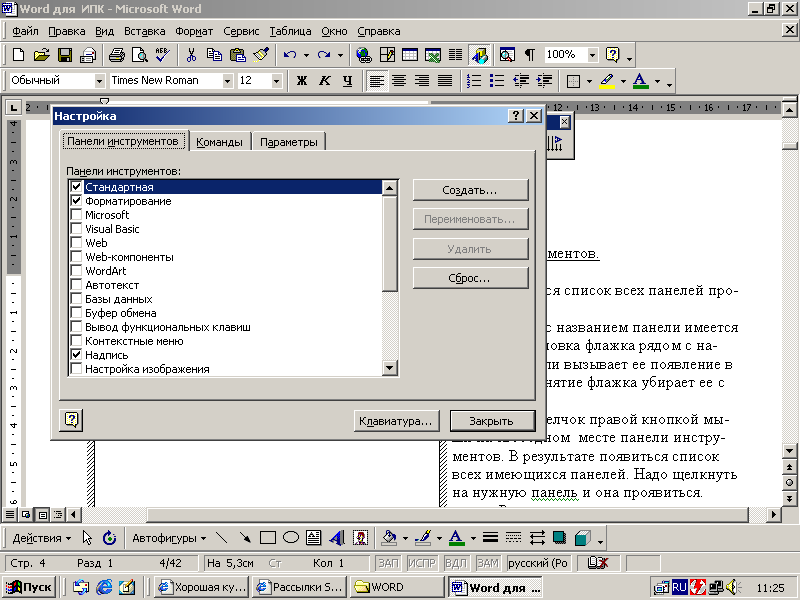Pick the yellow highlight color swatch

pos(607,81)
